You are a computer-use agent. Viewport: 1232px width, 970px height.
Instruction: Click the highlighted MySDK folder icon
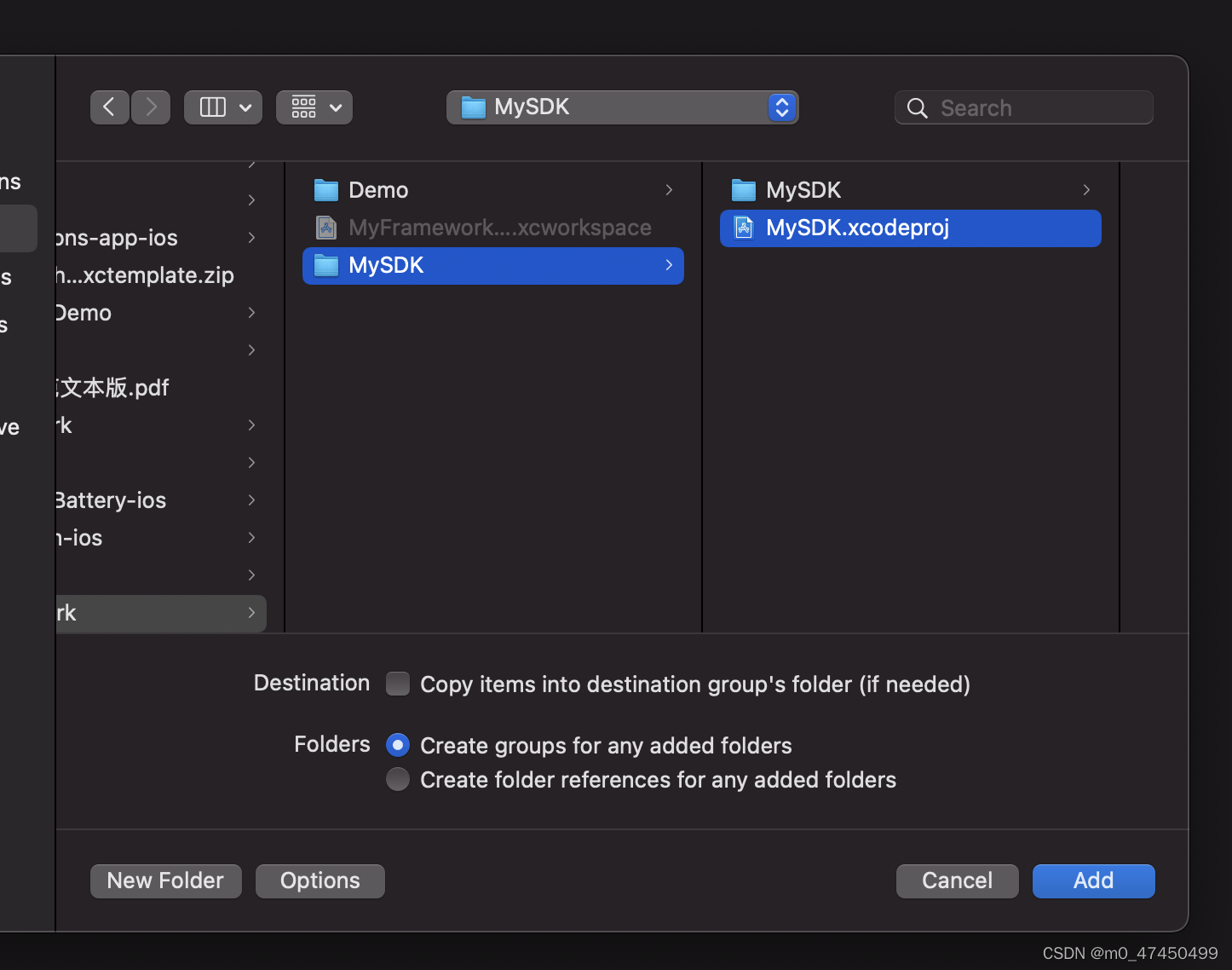326,265
